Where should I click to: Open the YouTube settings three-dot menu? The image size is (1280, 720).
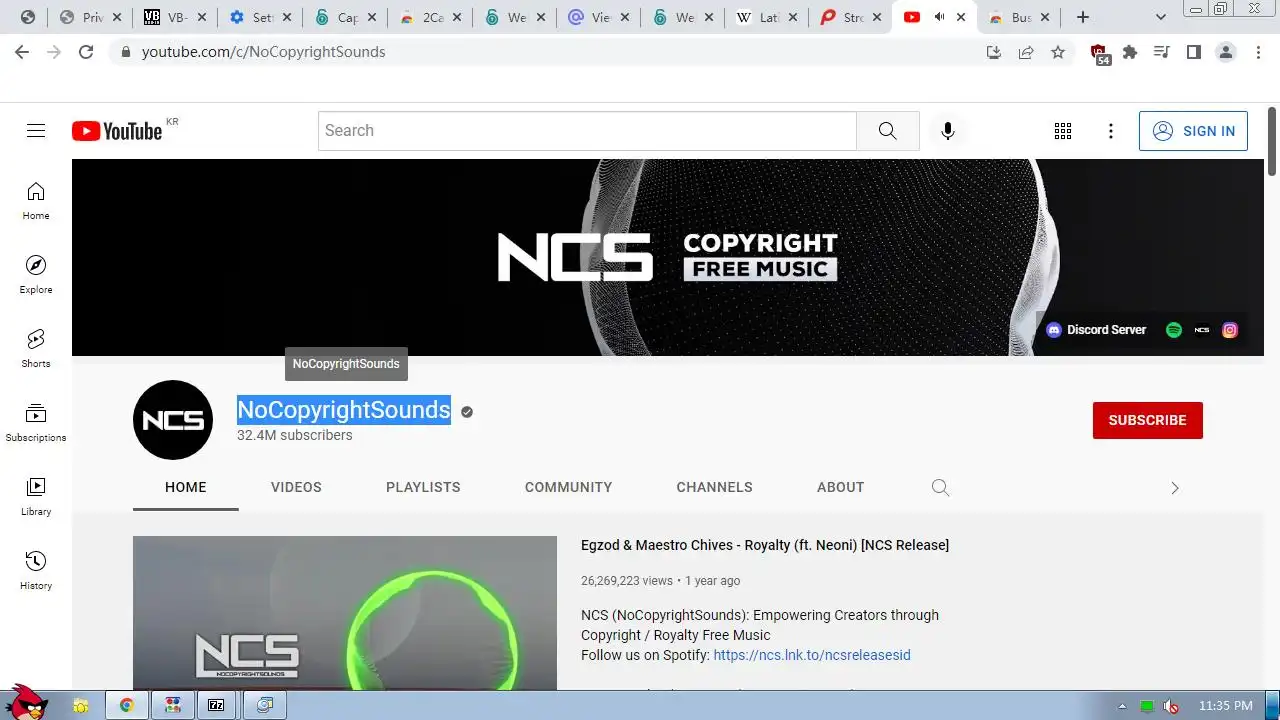coord(1111,131)
